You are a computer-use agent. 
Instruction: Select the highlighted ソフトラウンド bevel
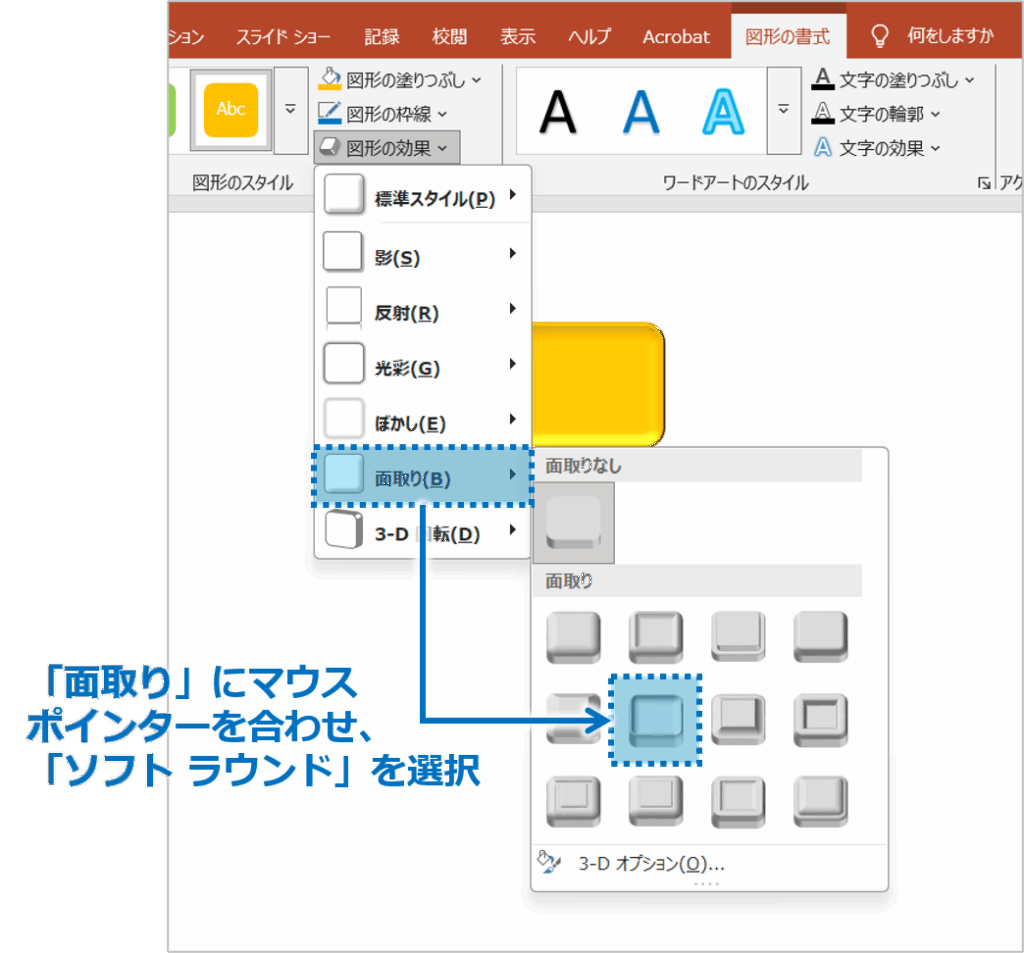click(x=655, y=718)
